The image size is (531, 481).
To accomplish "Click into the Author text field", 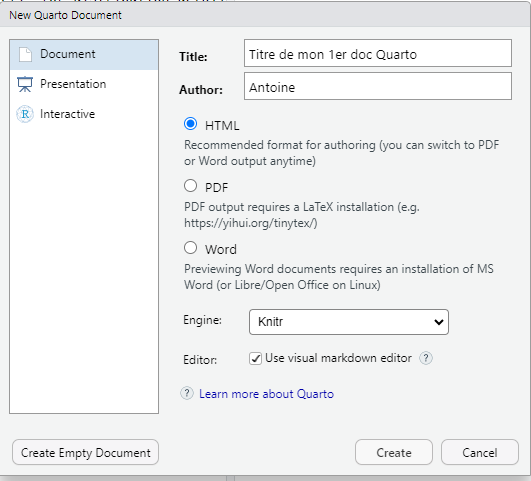I will point(378,86).
